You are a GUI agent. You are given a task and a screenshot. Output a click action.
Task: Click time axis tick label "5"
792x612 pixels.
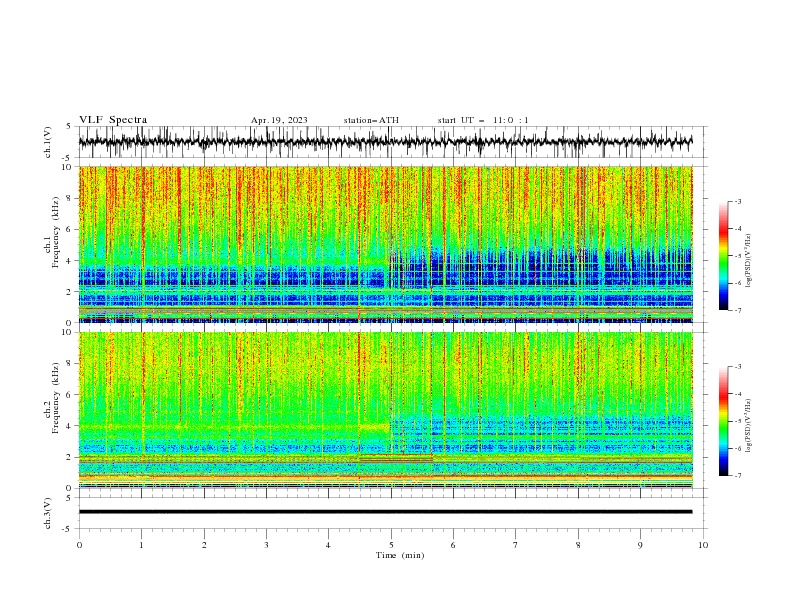click(x=391, y=545)
